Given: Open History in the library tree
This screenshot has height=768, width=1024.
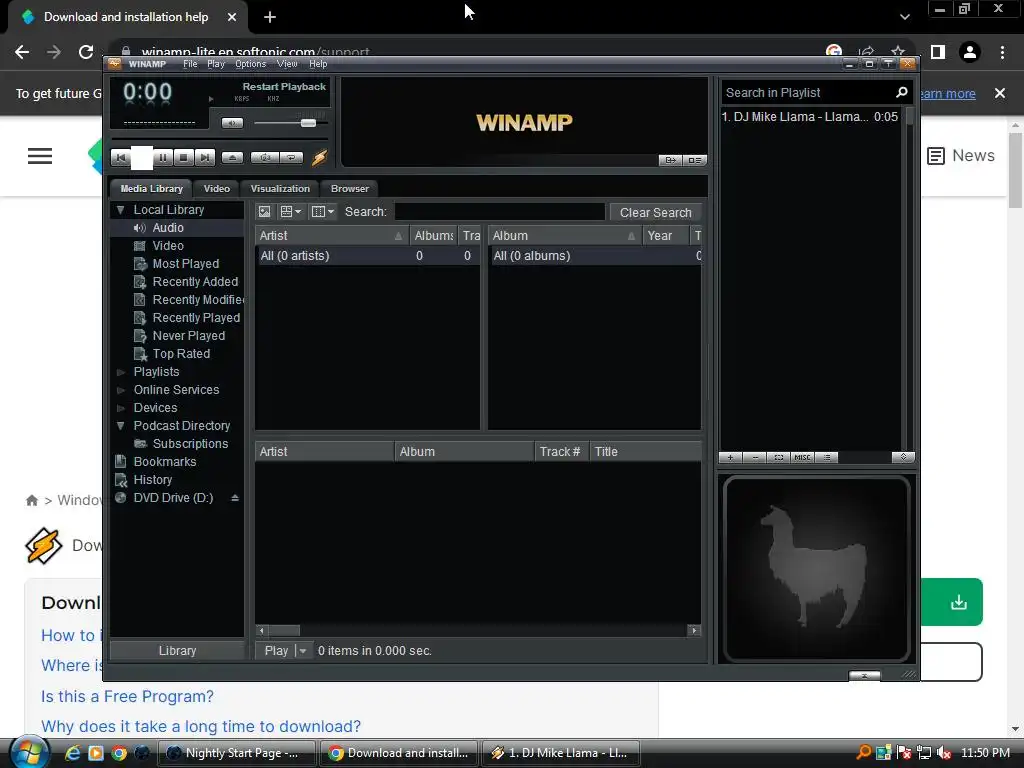Looking at the screenshot, I should coord(153,479).
